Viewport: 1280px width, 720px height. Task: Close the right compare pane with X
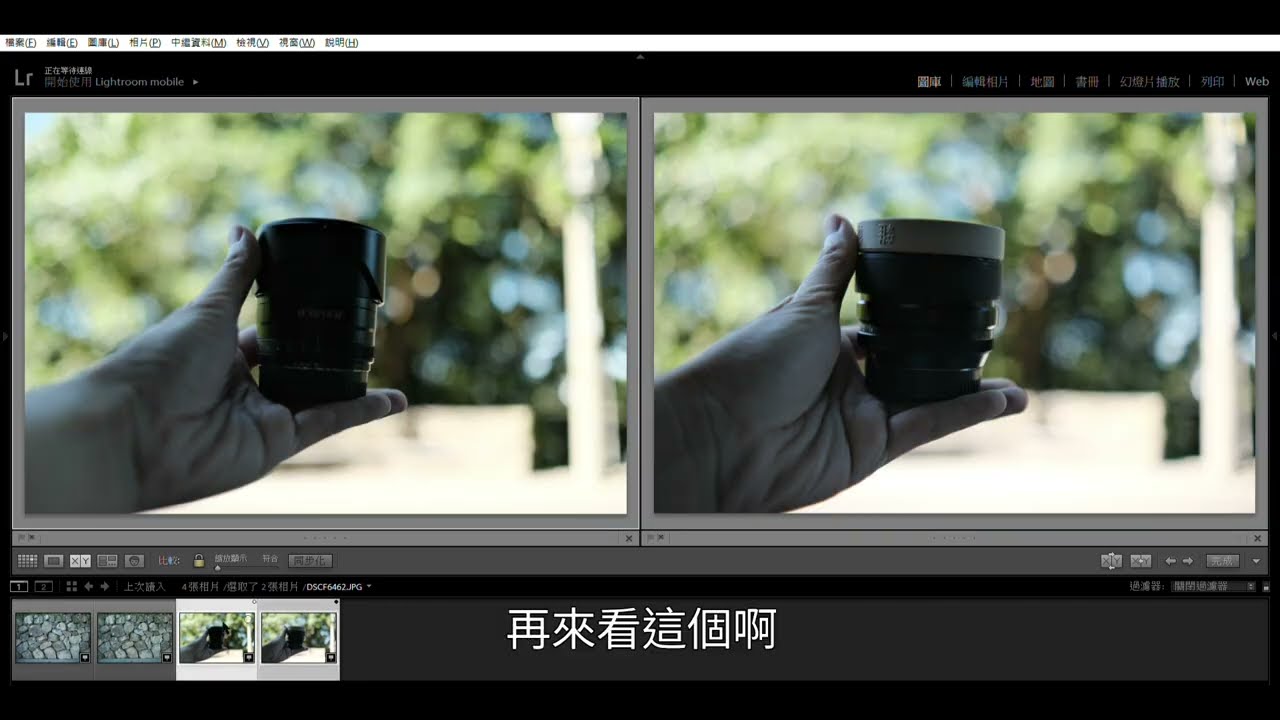(1257, 538)
